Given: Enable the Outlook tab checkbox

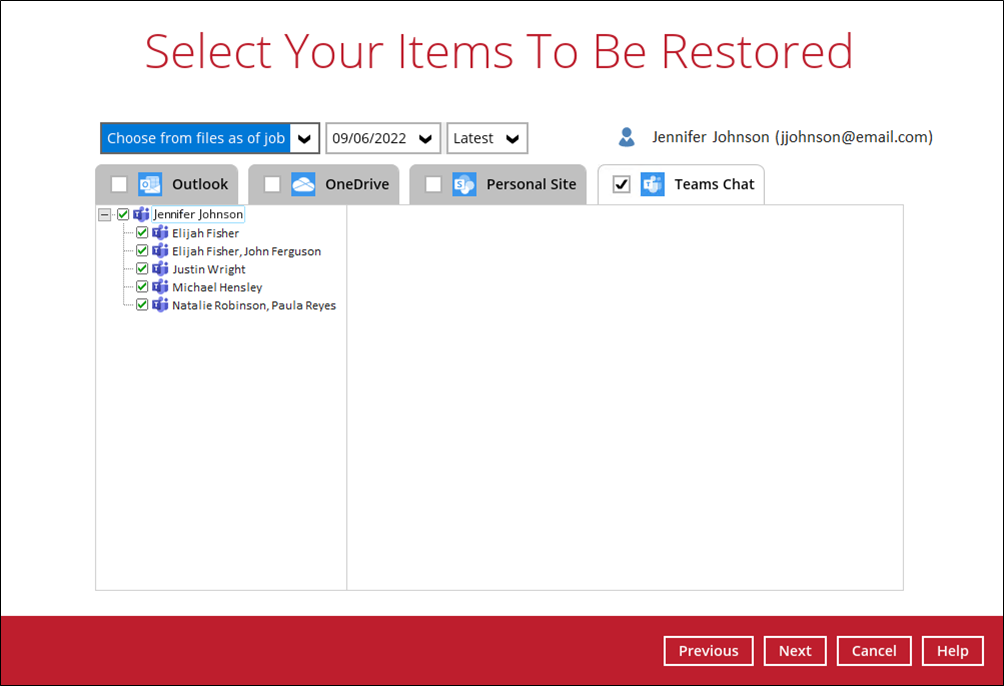Looking at the screenshot, I should [119, 184].
